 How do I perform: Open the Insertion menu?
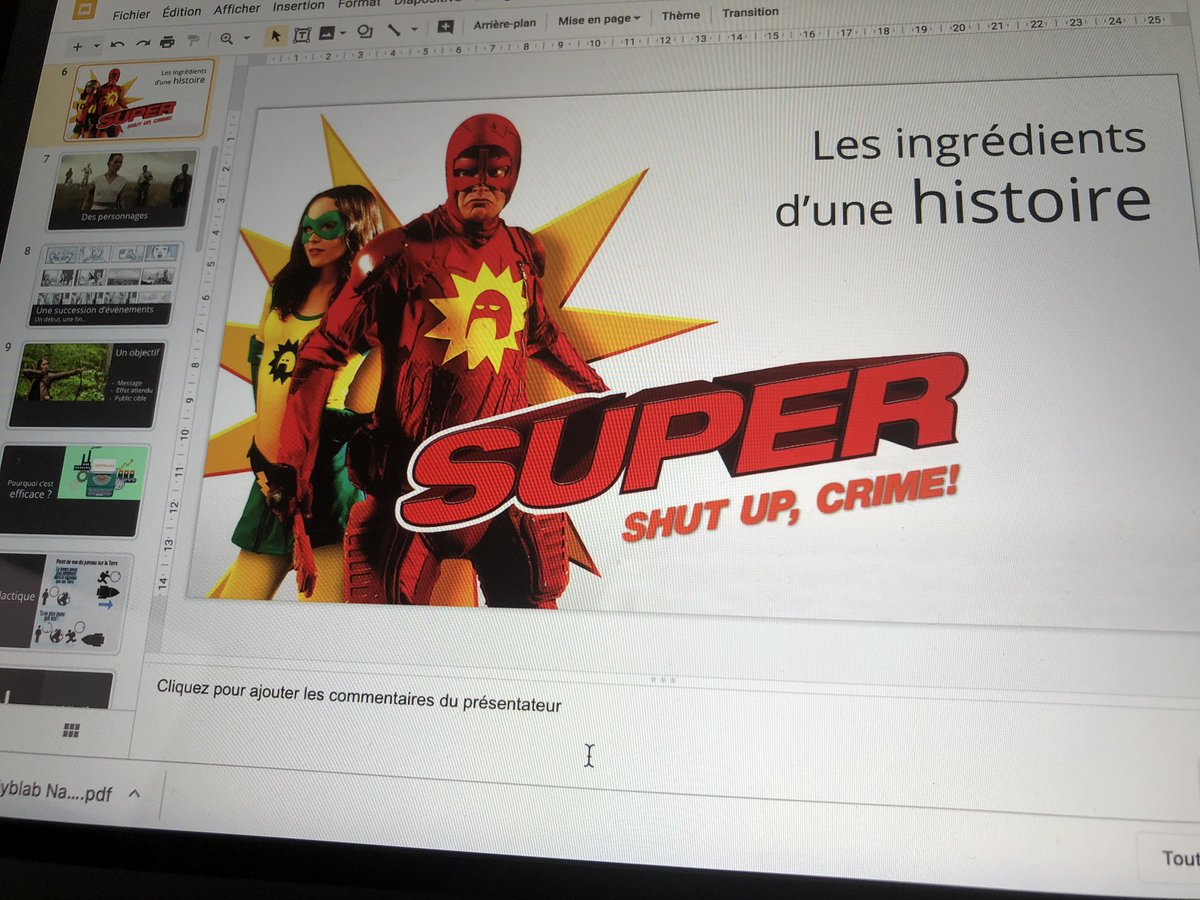click(298, 7)
